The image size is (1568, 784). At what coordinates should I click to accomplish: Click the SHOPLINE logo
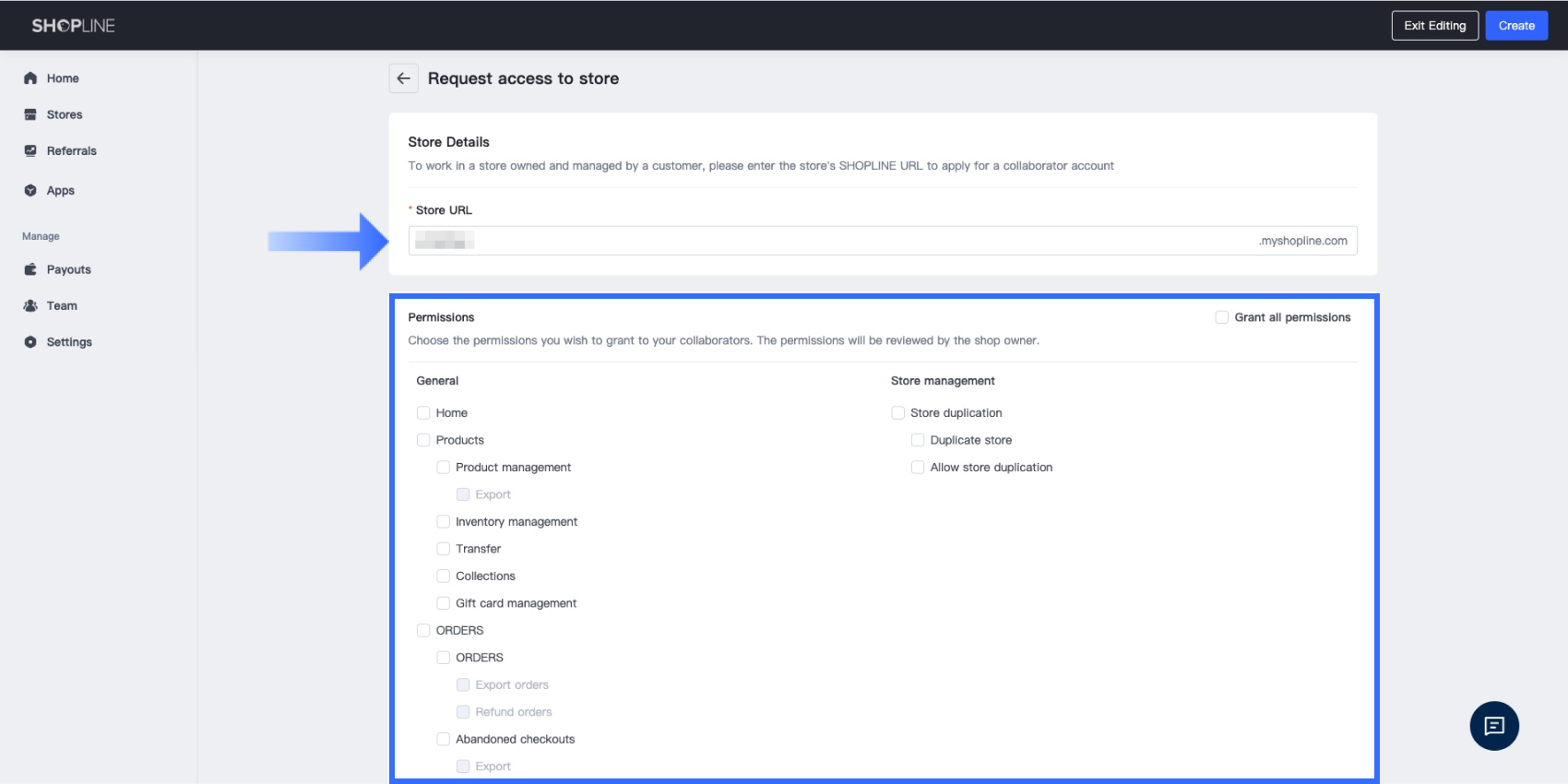point(74,26)
